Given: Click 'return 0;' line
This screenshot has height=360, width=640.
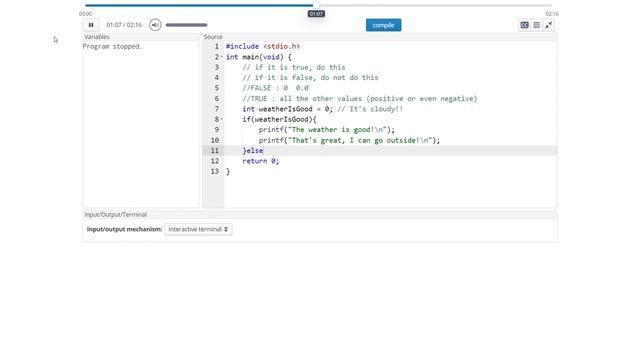Looking at the screenshot, I should pyautogui.click(x=260, y=161).
